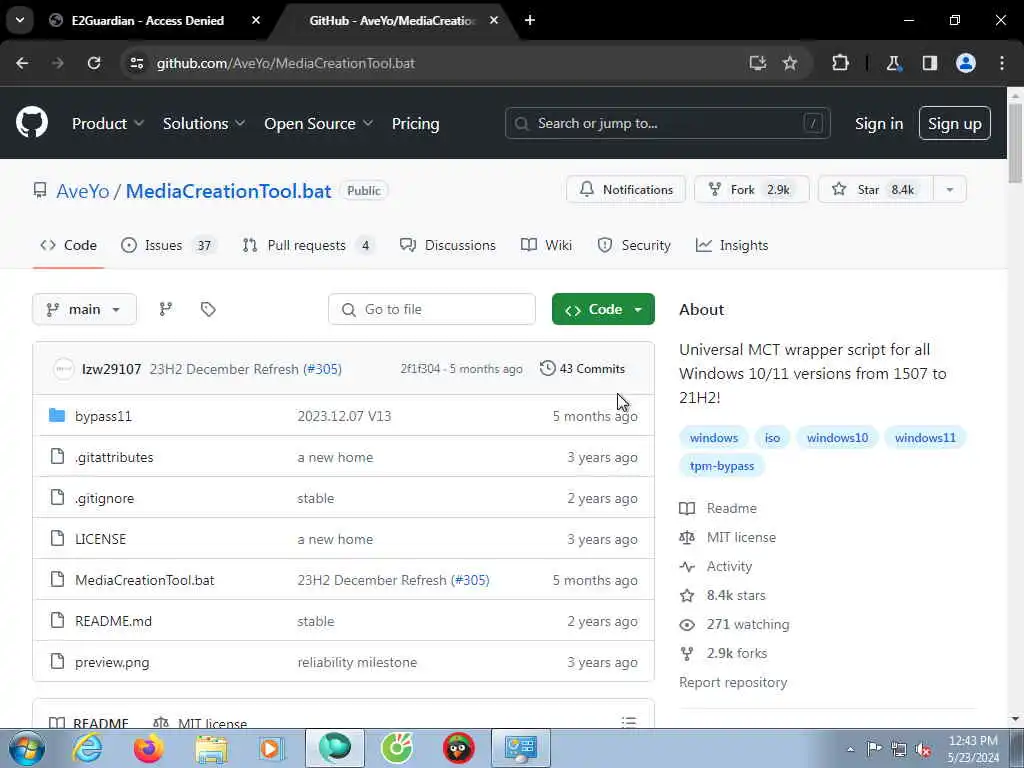The width and height of the screenshot is (1024, 768).
Task: Open the green Code dropdown button
Action: [x=603, y=309]
